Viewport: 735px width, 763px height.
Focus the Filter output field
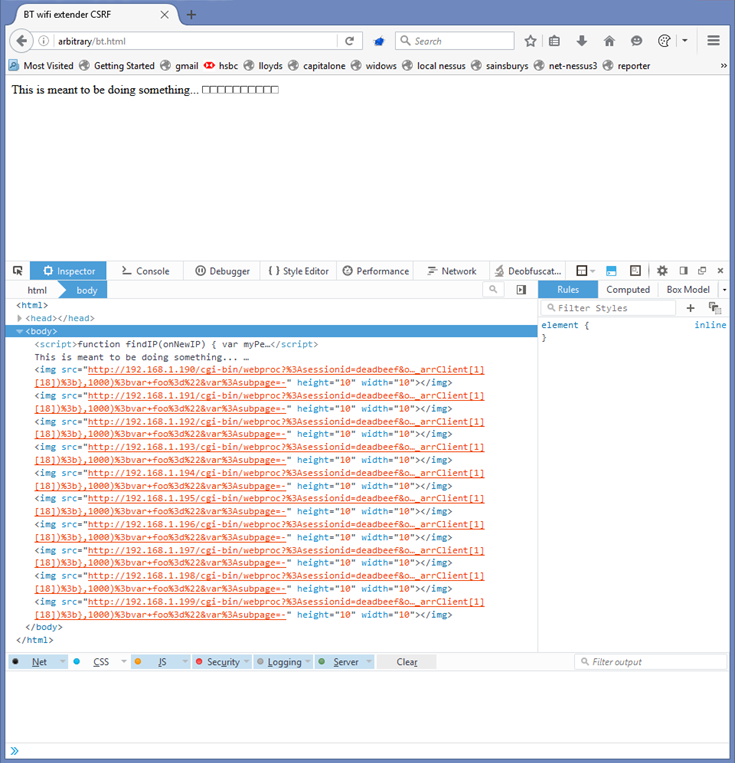click(651, 662)
